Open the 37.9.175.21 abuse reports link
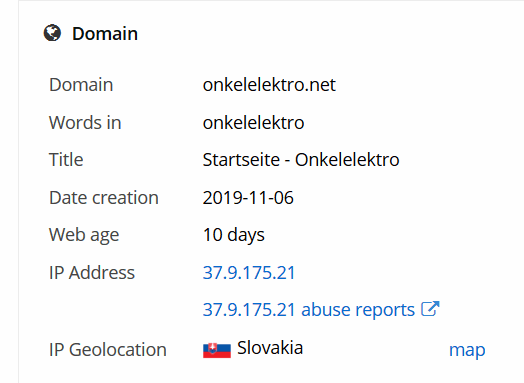Viewport: 524px width, 383px height. [x=309, y=309]
